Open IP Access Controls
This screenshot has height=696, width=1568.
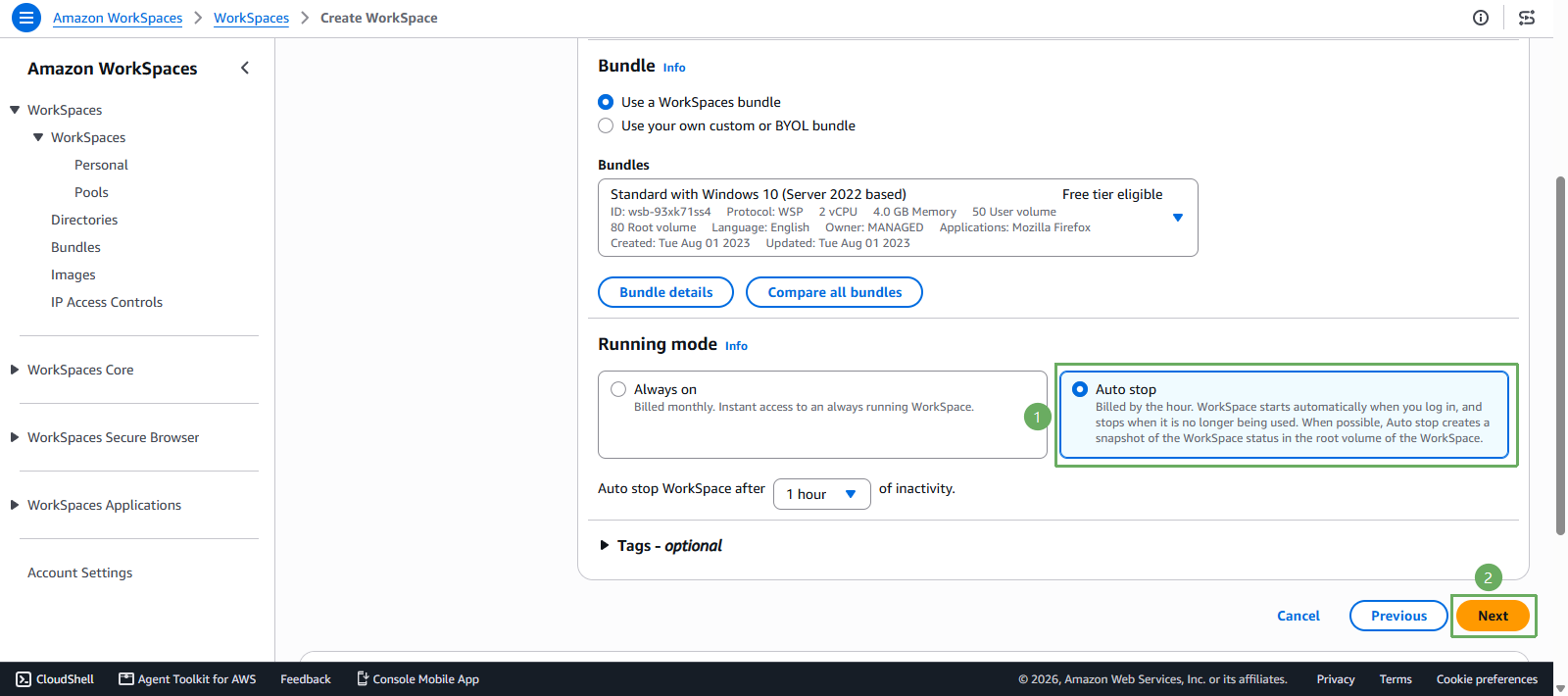(107, 302)
